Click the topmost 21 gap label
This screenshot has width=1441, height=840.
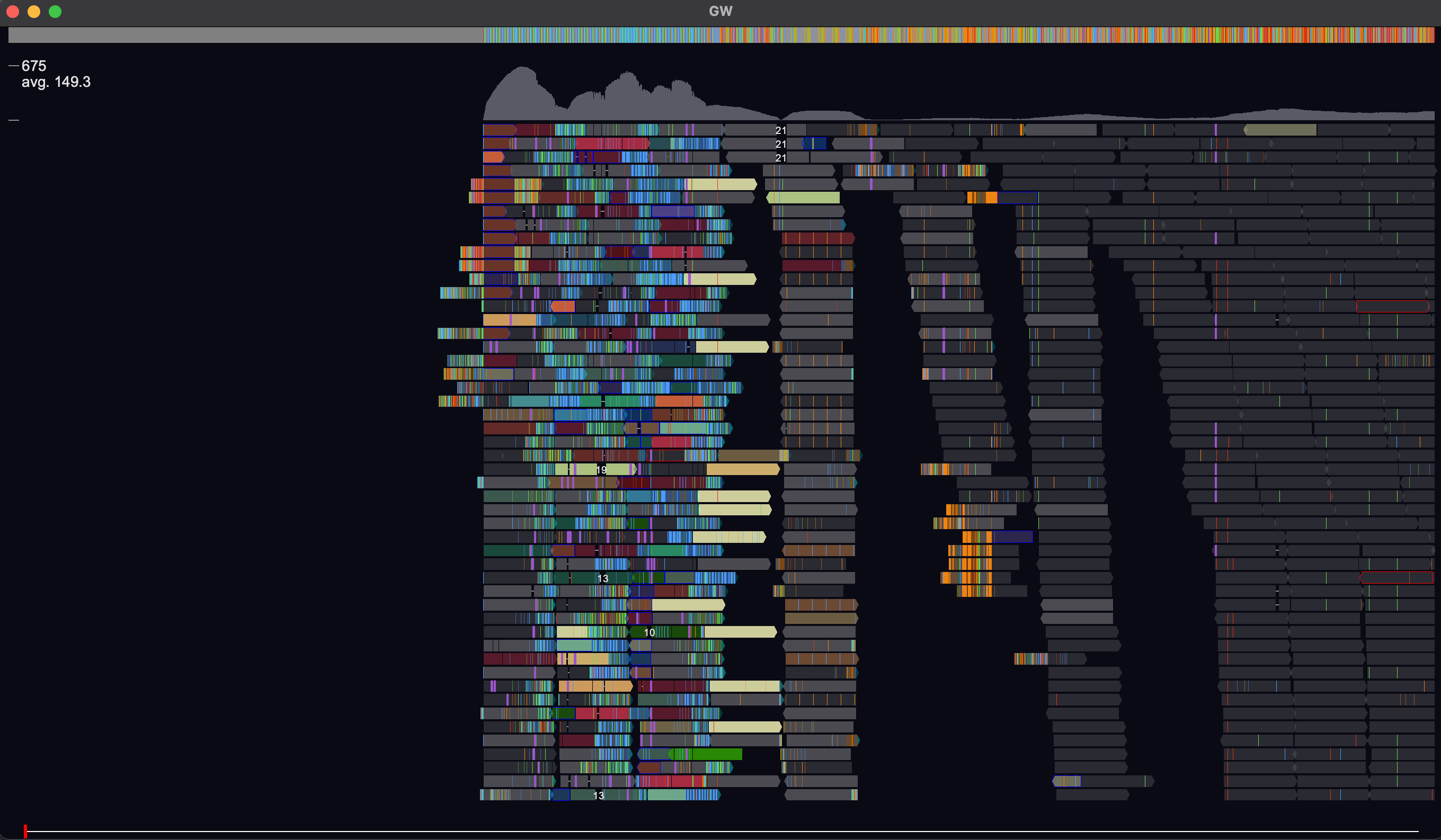click(x=780, y=130)
